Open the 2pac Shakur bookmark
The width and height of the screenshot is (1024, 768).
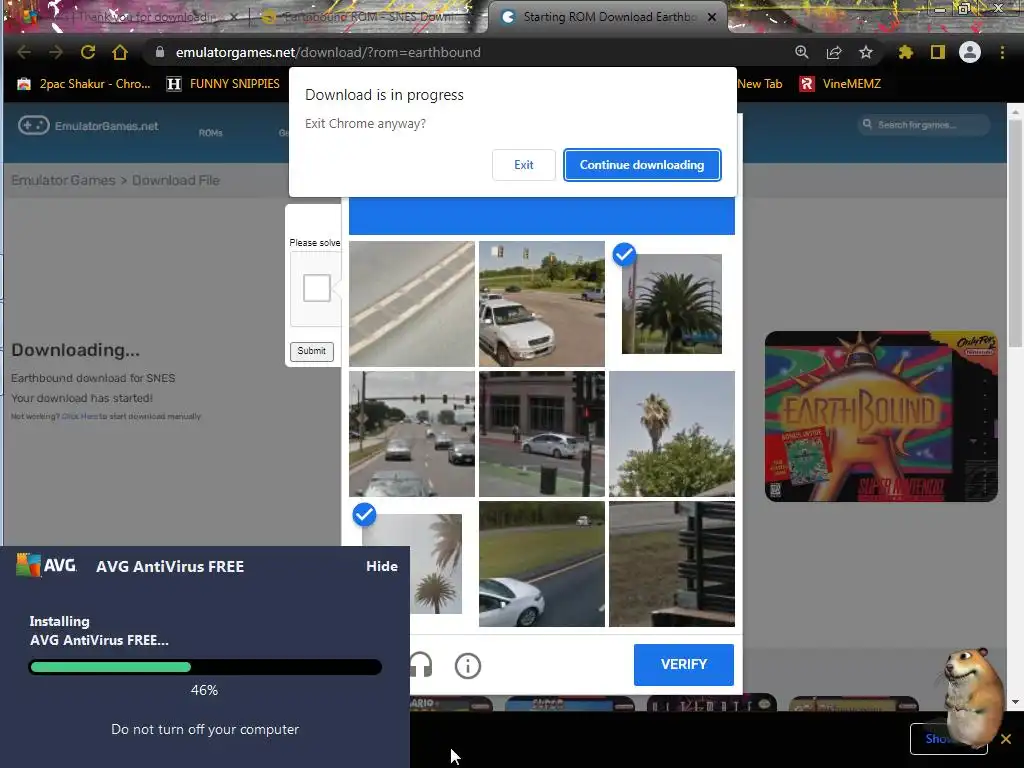[84, 84]
